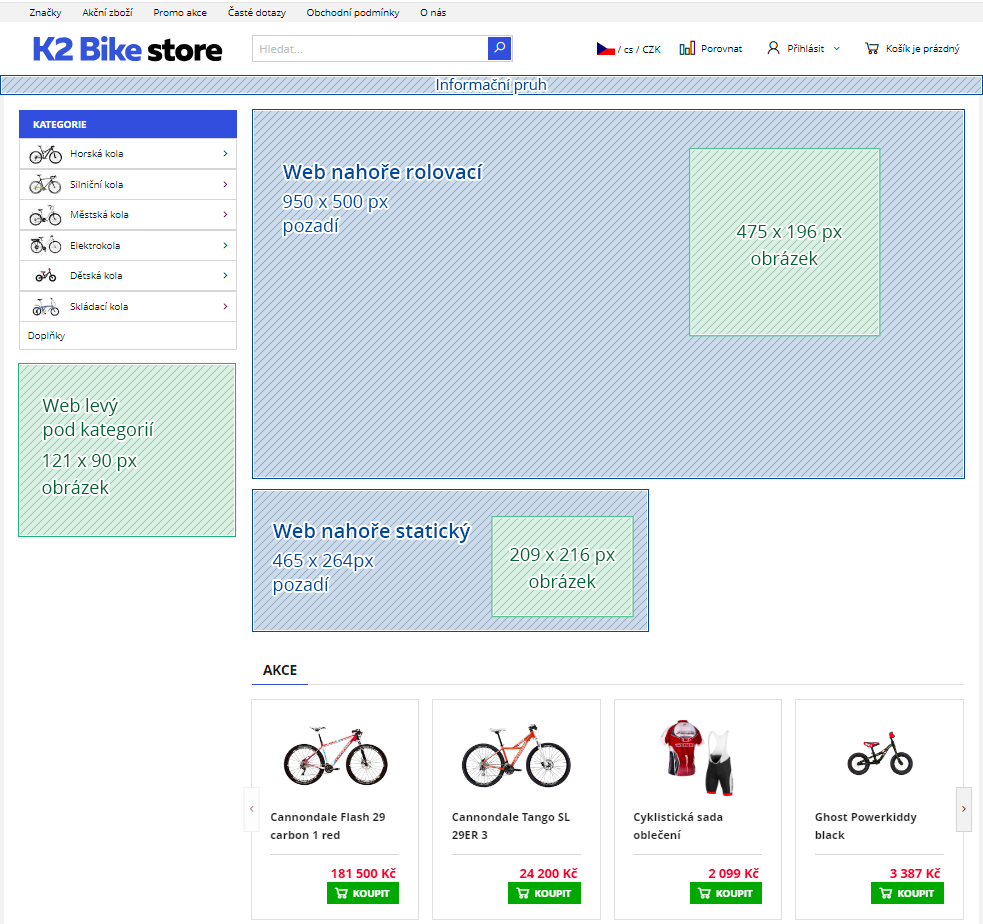Expand Silniční kola category chevron
This screenshot has height=924, width=983.
[225, 184]
